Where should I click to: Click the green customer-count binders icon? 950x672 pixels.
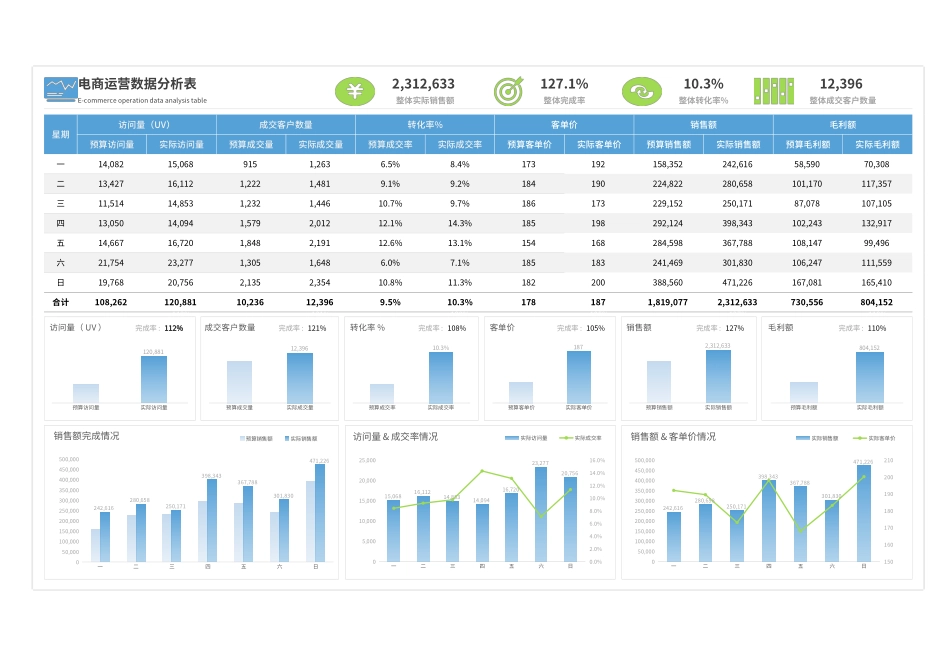click(774, 91)
